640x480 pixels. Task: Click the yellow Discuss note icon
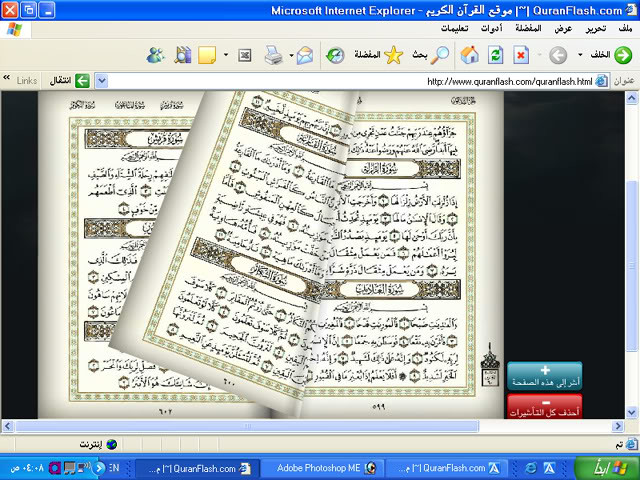coord(207,55)
